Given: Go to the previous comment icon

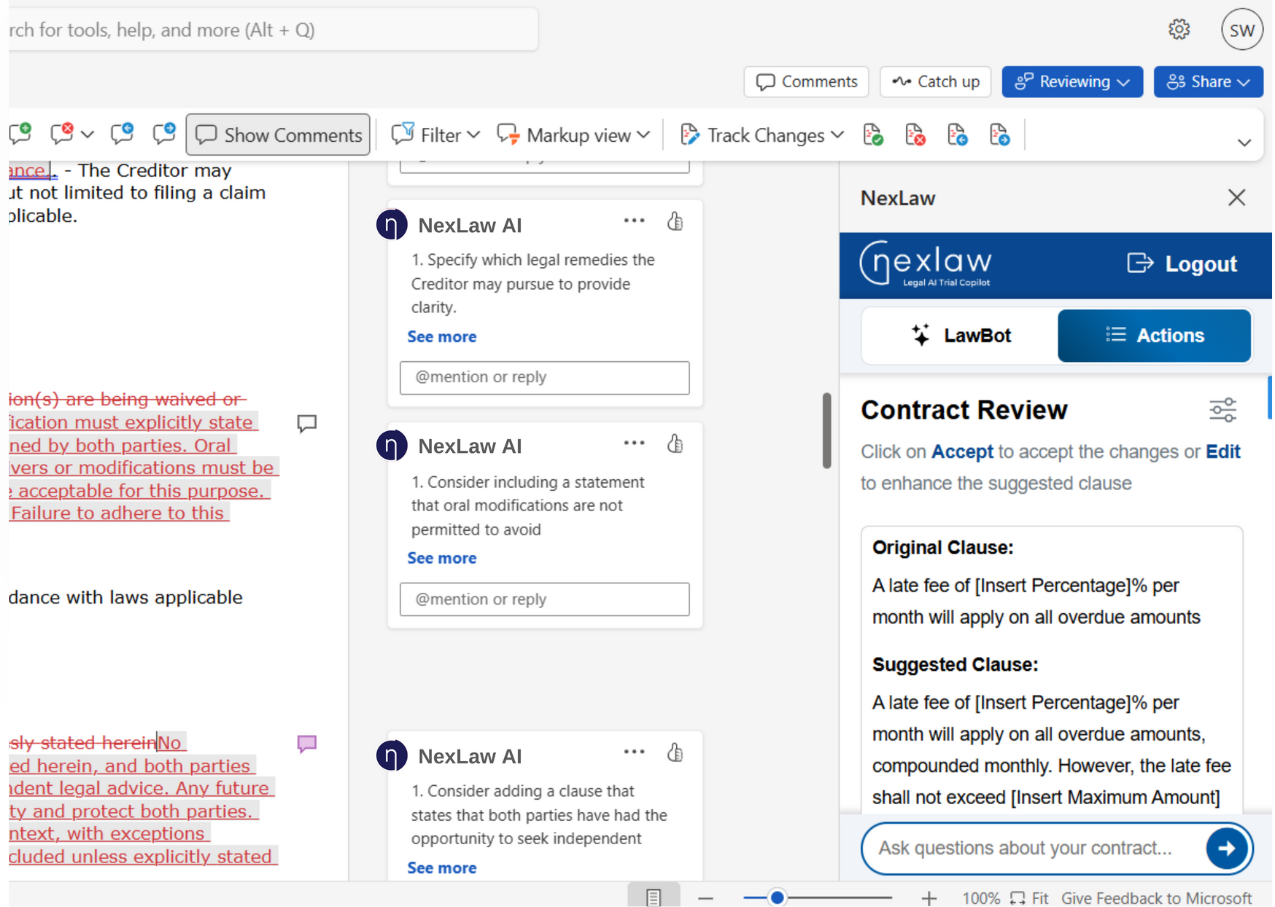Looking at the screenshot, I should click(122, 135).
